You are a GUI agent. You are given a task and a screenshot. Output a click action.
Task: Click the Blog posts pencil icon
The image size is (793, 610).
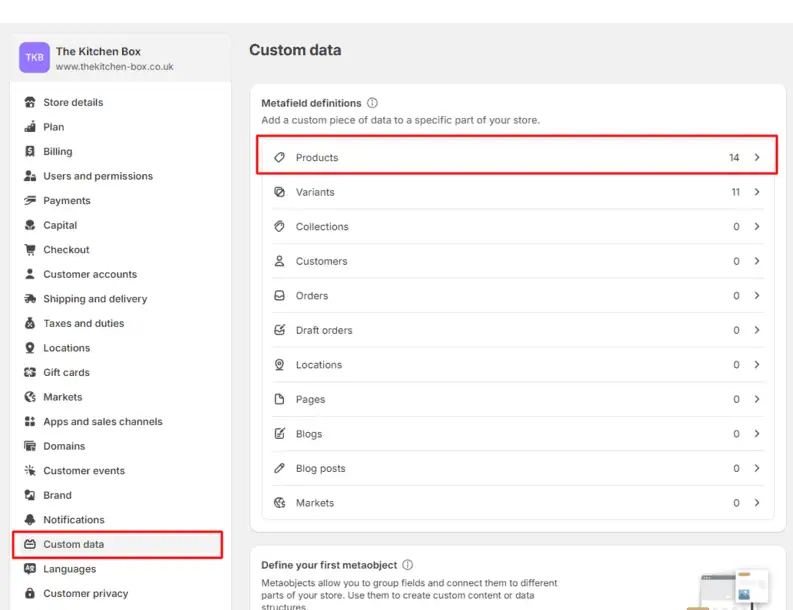279,468
